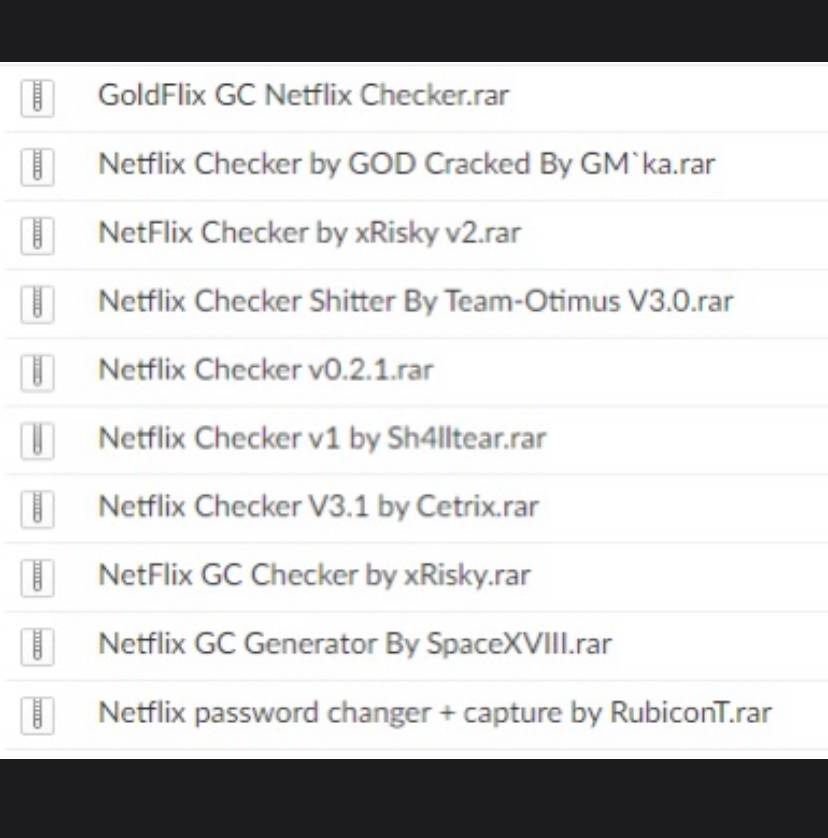Screen dimensions: 828x838
Task: Open the GoldFlix GC Netflix Checker.rar file name
Action: coord(303,96)
